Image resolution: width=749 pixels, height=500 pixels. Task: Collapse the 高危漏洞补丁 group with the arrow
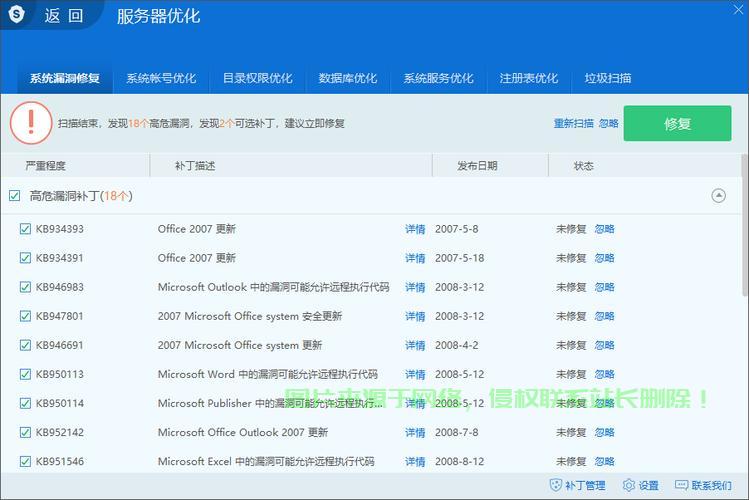coord(718,196)
